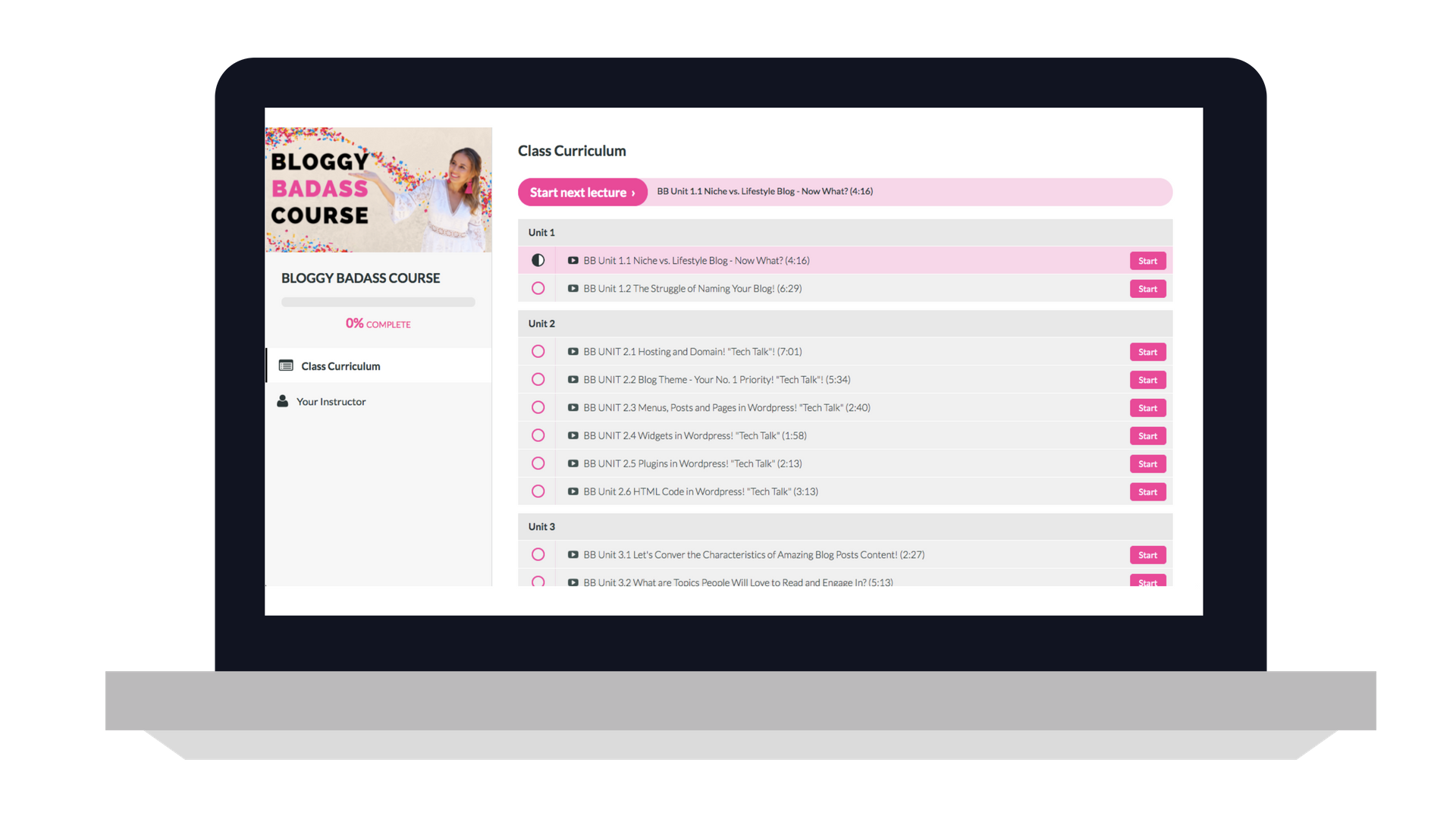Click next lecture title in pink banner
1456x819 pixels.
coord(764,191)
